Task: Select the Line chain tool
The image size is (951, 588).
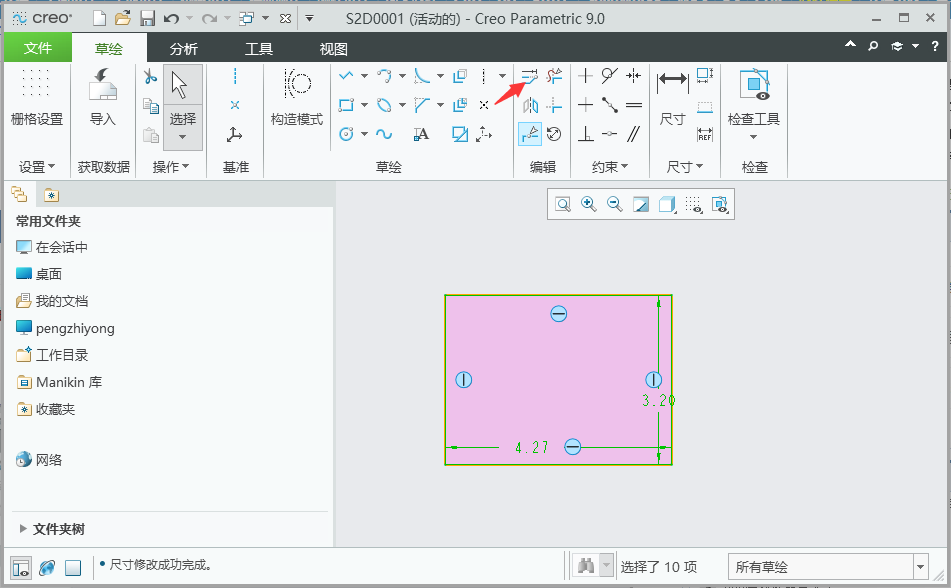Action: [346, 76]
